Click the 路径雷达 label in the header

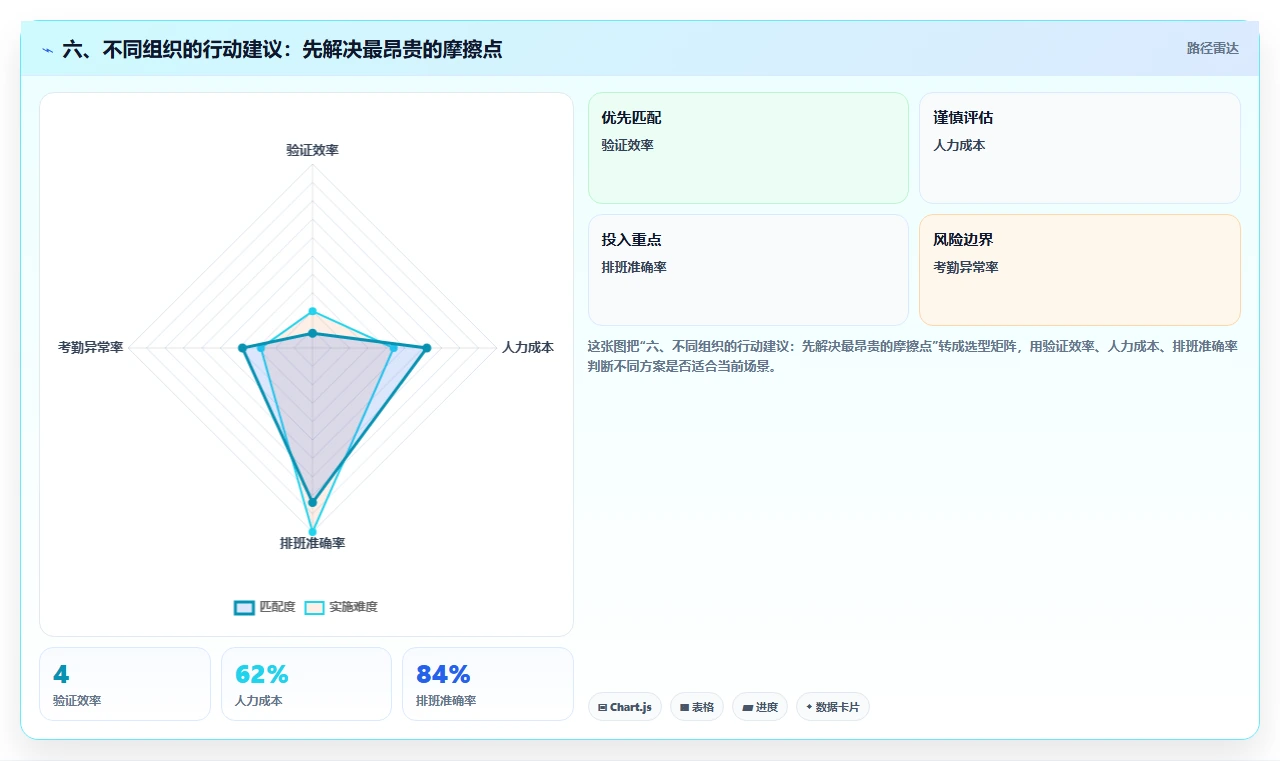(1212, 48)
